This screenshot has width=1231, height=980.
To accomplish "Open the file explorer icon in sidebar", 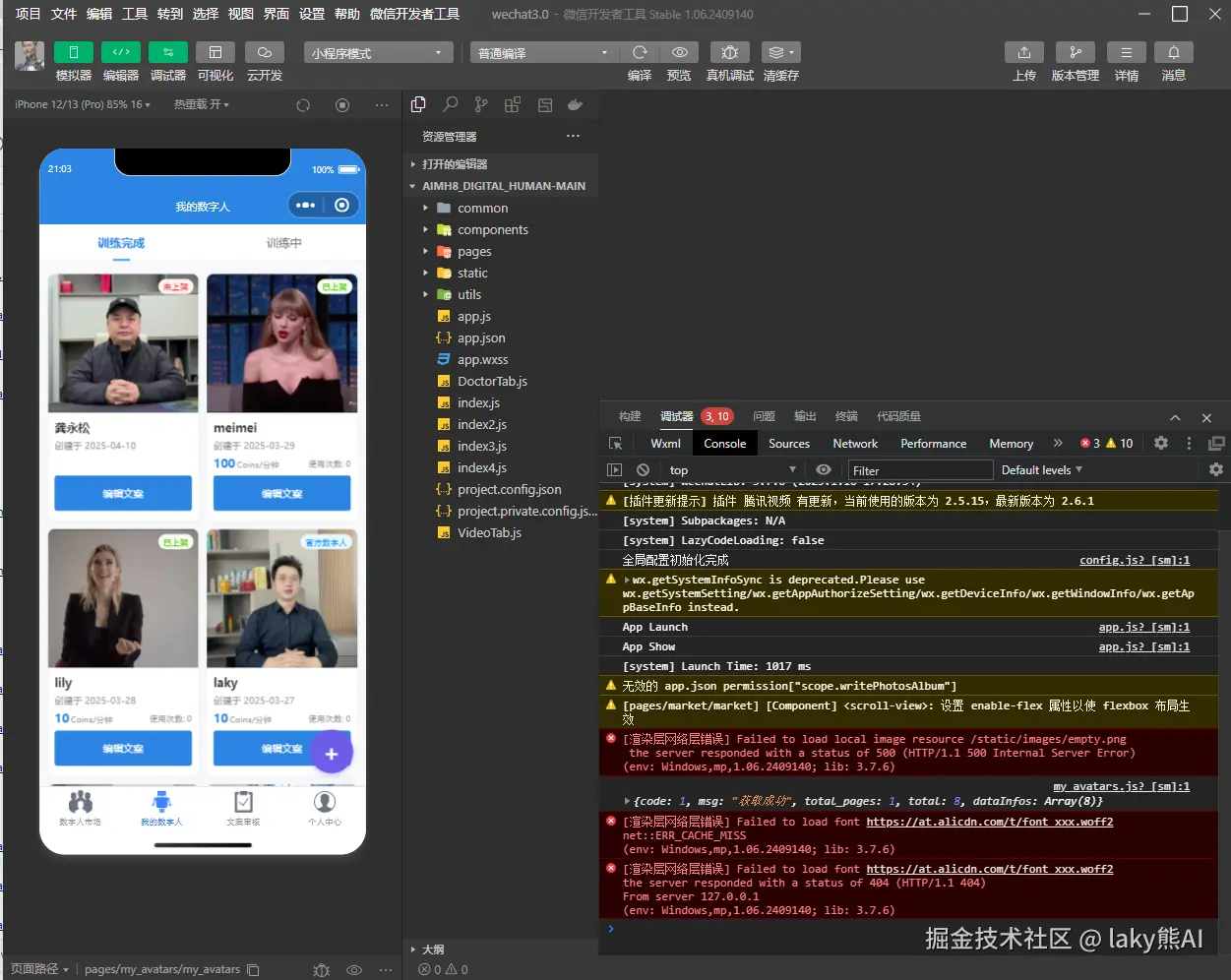I will tap(418, 104).
